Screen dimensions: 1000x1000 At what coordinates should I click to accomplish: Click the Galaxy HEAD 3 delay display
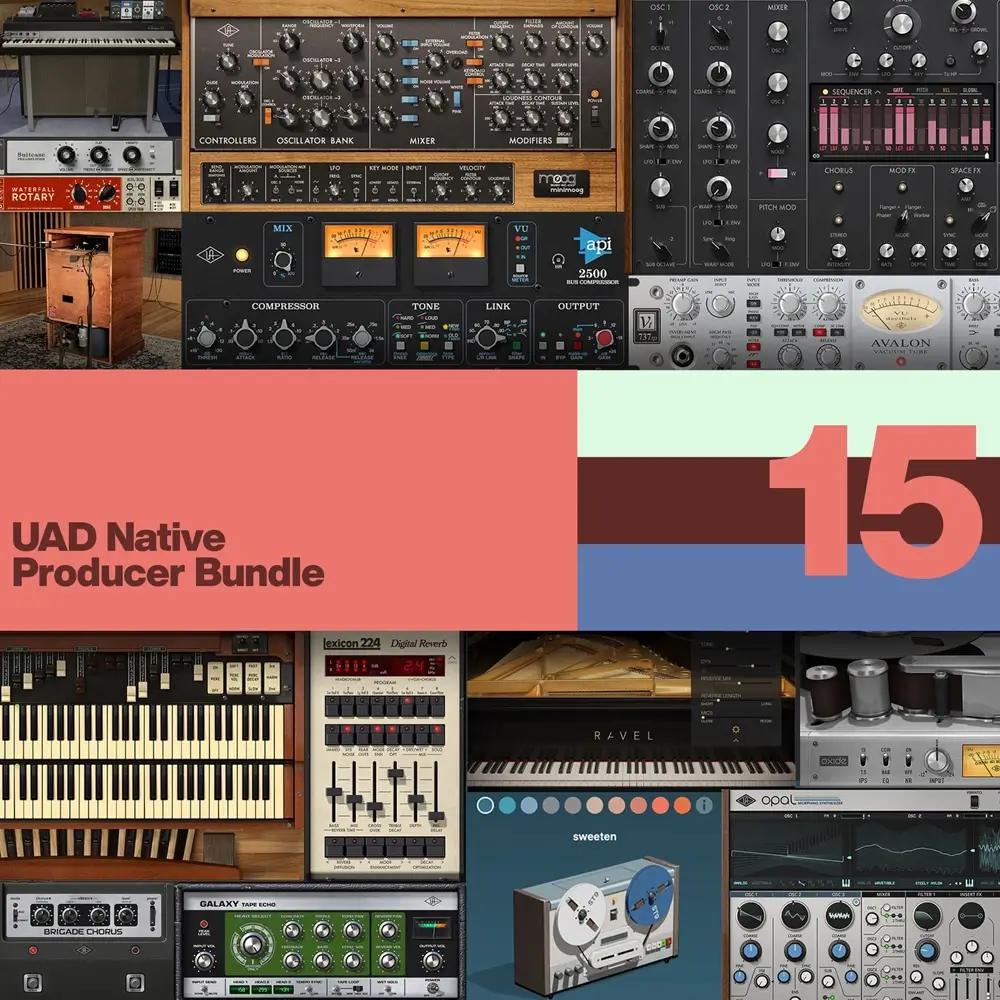coord(284,990)
